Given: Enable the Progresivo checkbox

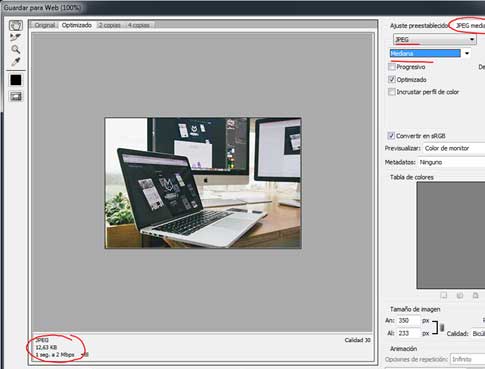Looking at the screenshot, I should (392, 67).
